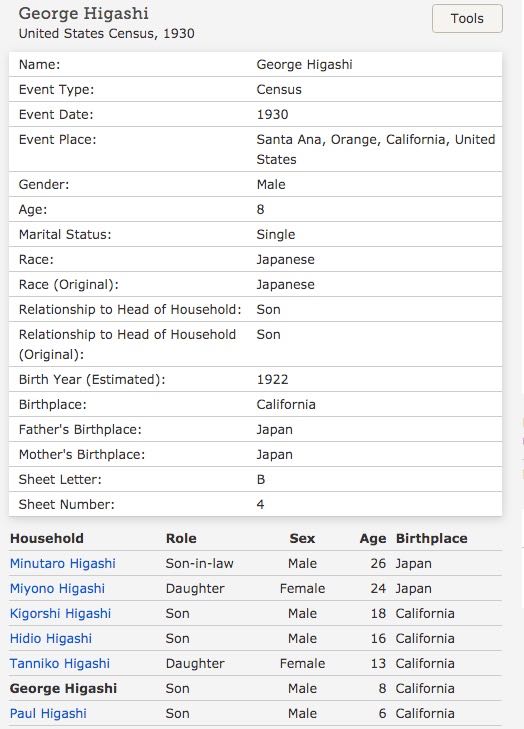Open Hidio Higashi's record link

51,639
